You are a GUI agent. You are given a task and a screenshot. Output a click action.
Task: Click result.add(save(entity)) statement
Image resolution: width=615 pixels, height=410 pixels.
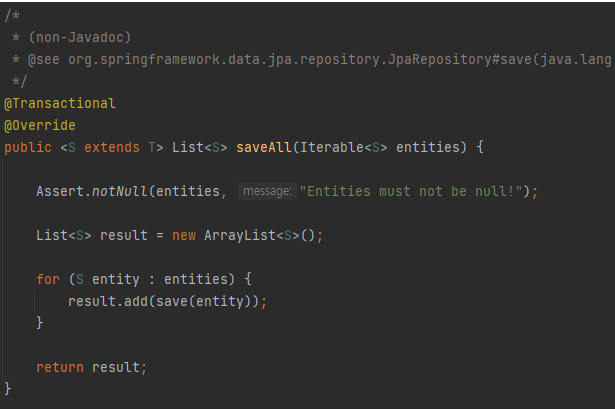pos(167,301)
